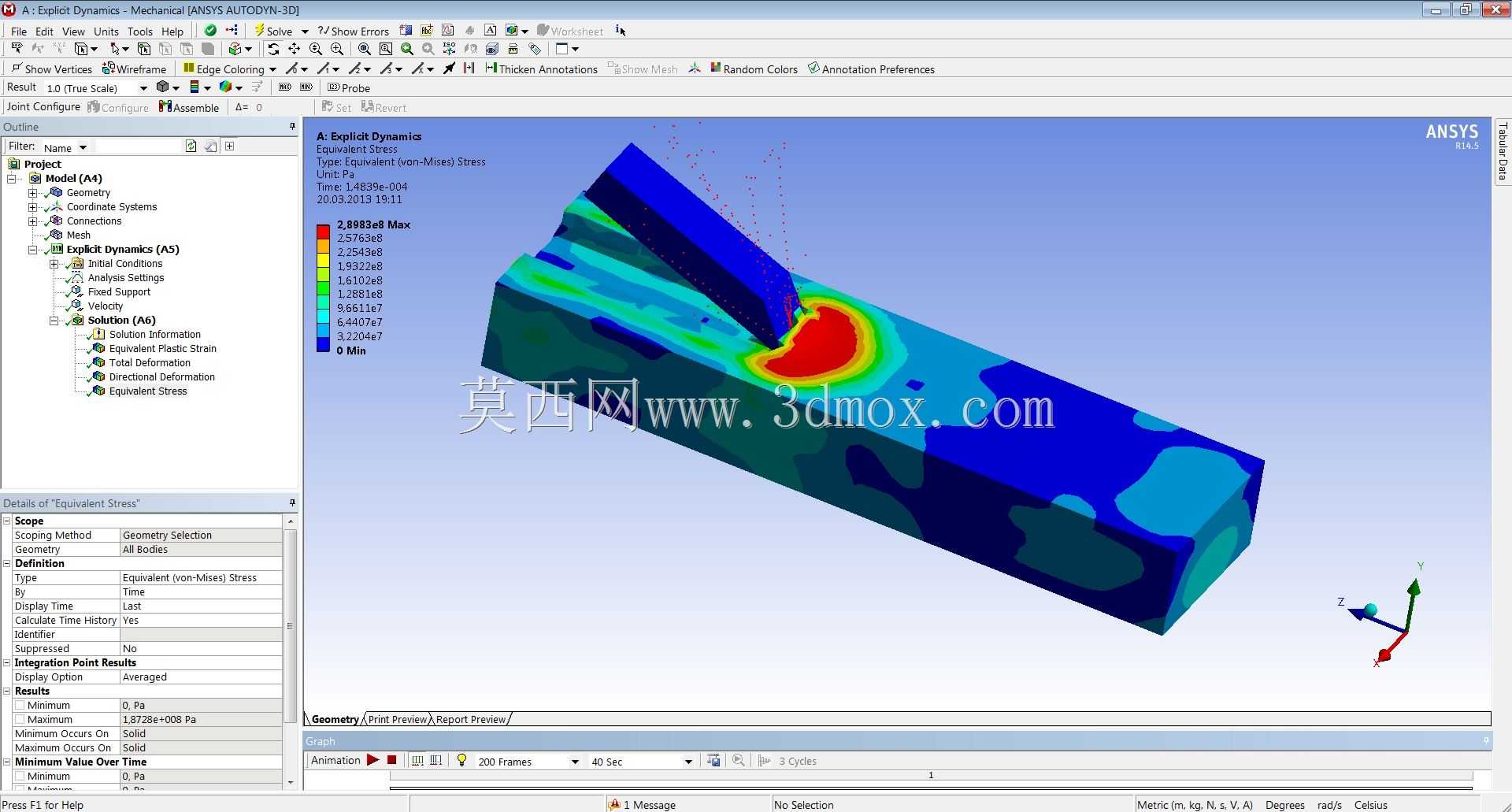Viewport: 1512px width, 812px height.
Task: Switch to the Print Preview tab
Action: 398,719
